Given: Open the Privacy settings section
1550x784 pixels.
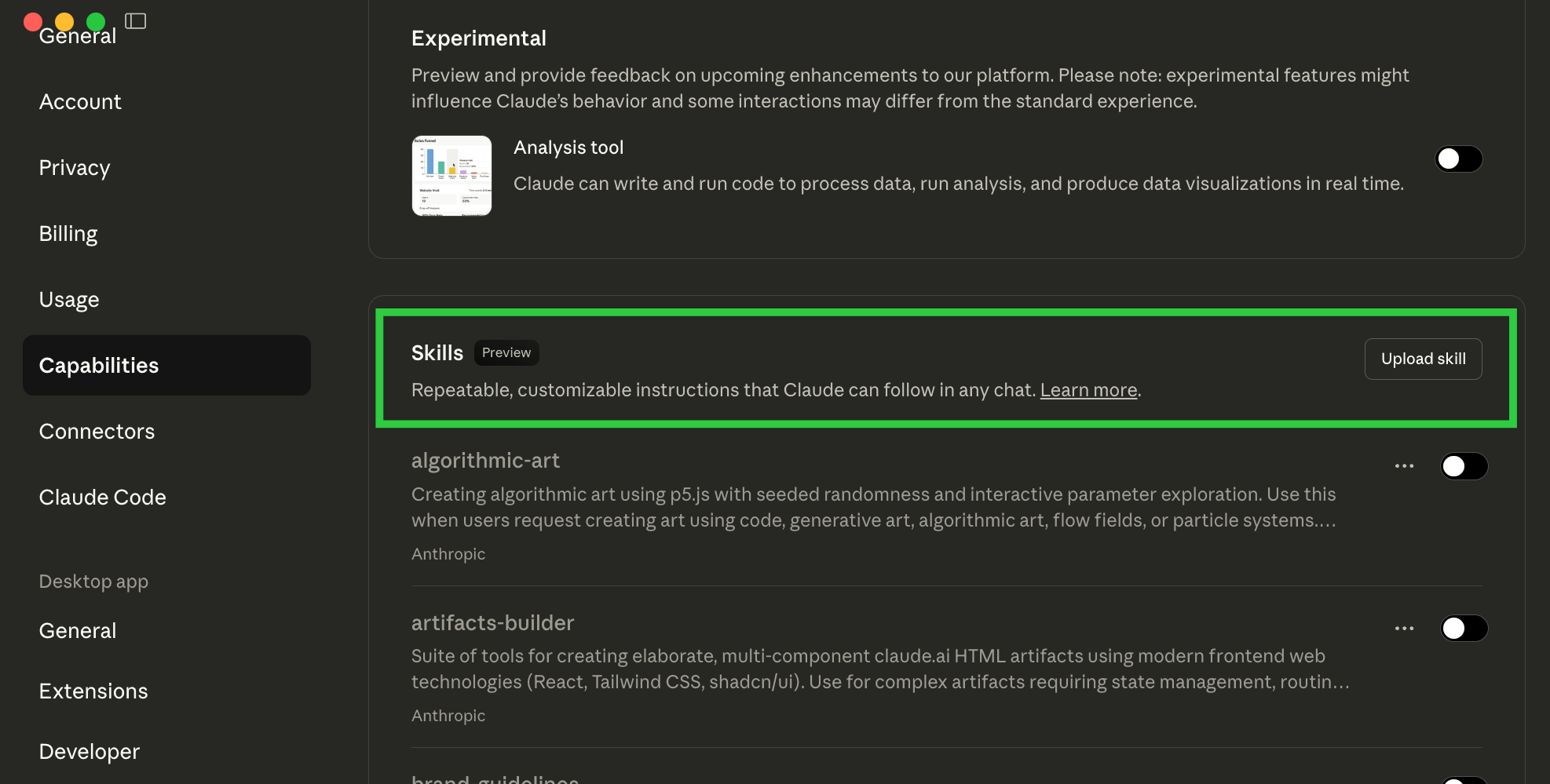Looking at the screenshot, I should point(75,168).
